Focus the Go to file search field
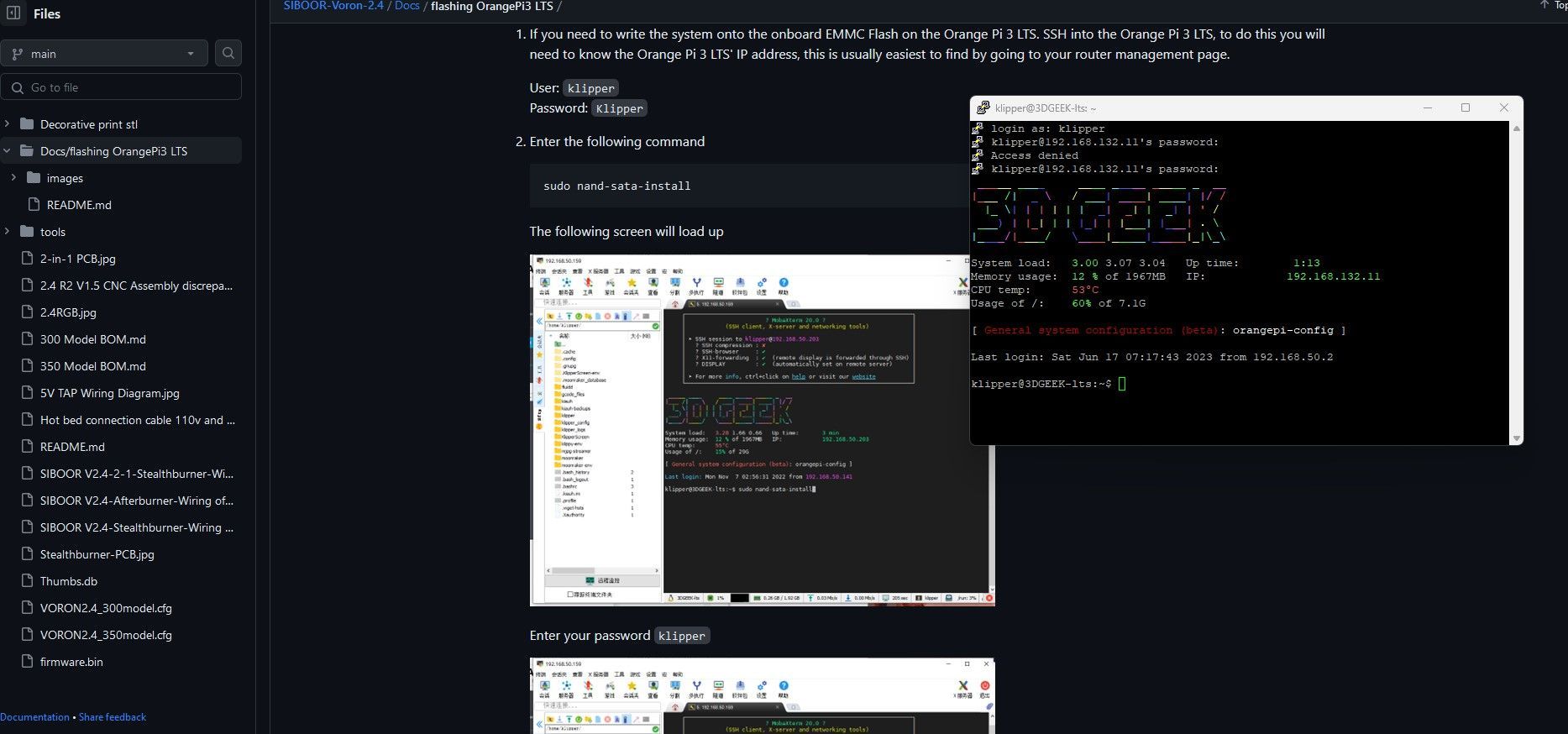1568x734 pixels. click(x=121, y=87)
